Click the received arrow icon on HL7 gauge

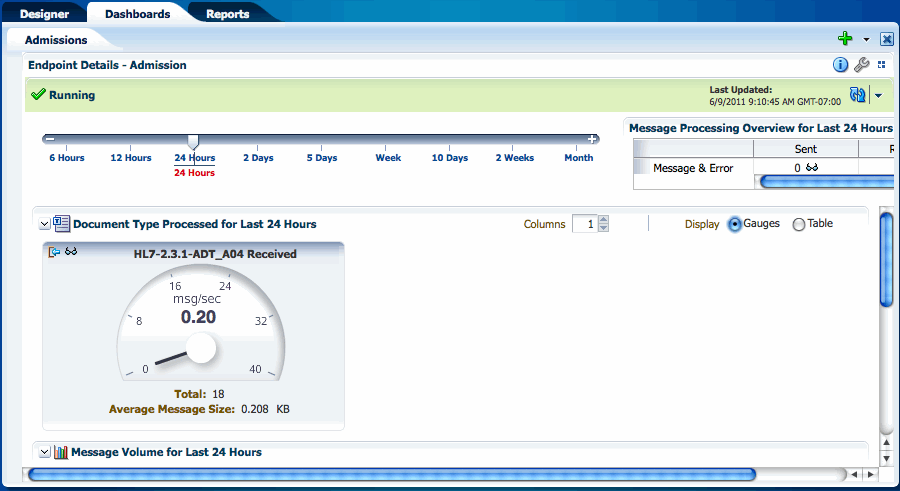coord(54,252)
